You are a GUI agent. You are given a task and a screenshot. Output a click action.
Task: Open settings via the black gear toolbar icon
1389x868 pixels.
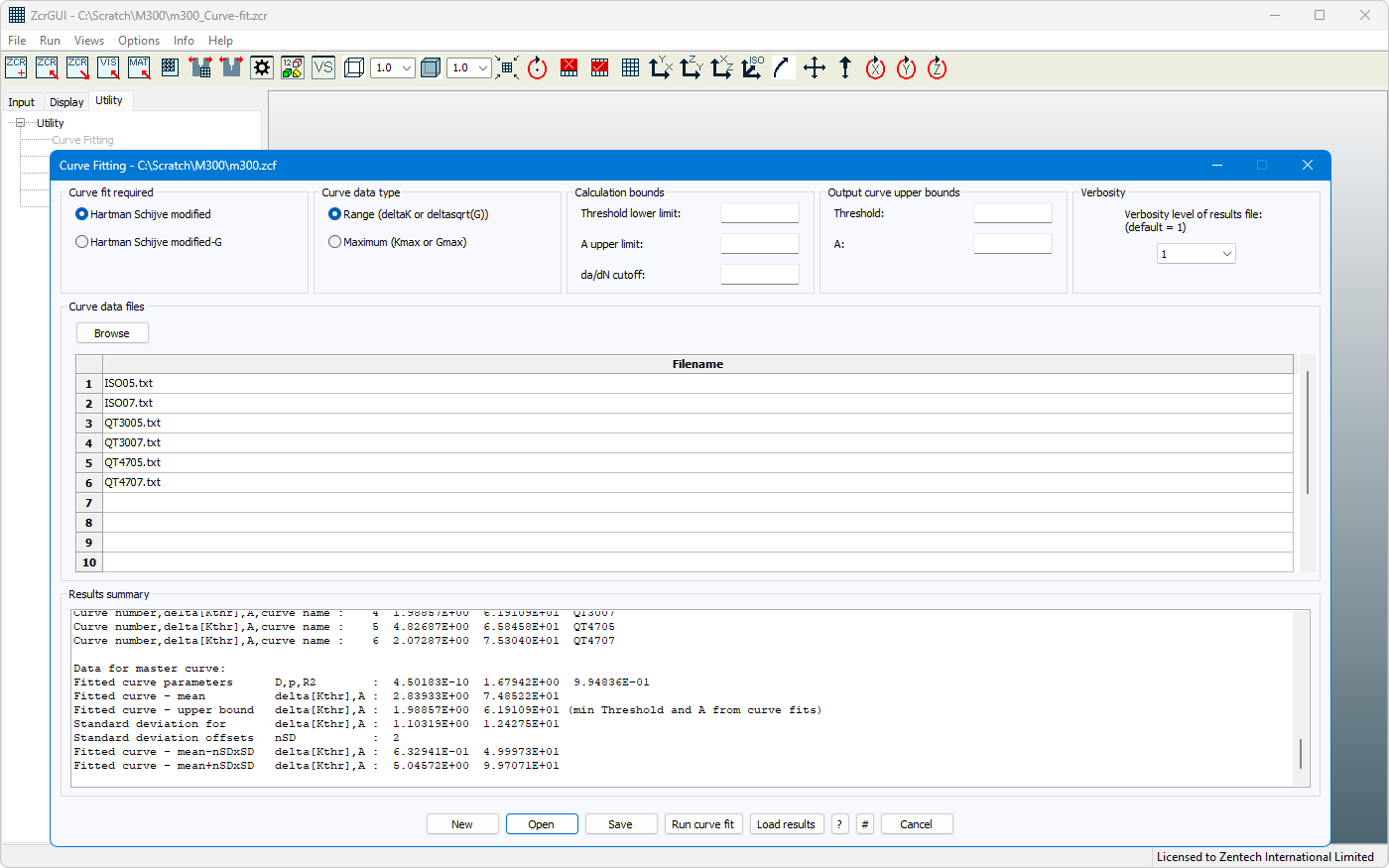[x=262, y=67]
